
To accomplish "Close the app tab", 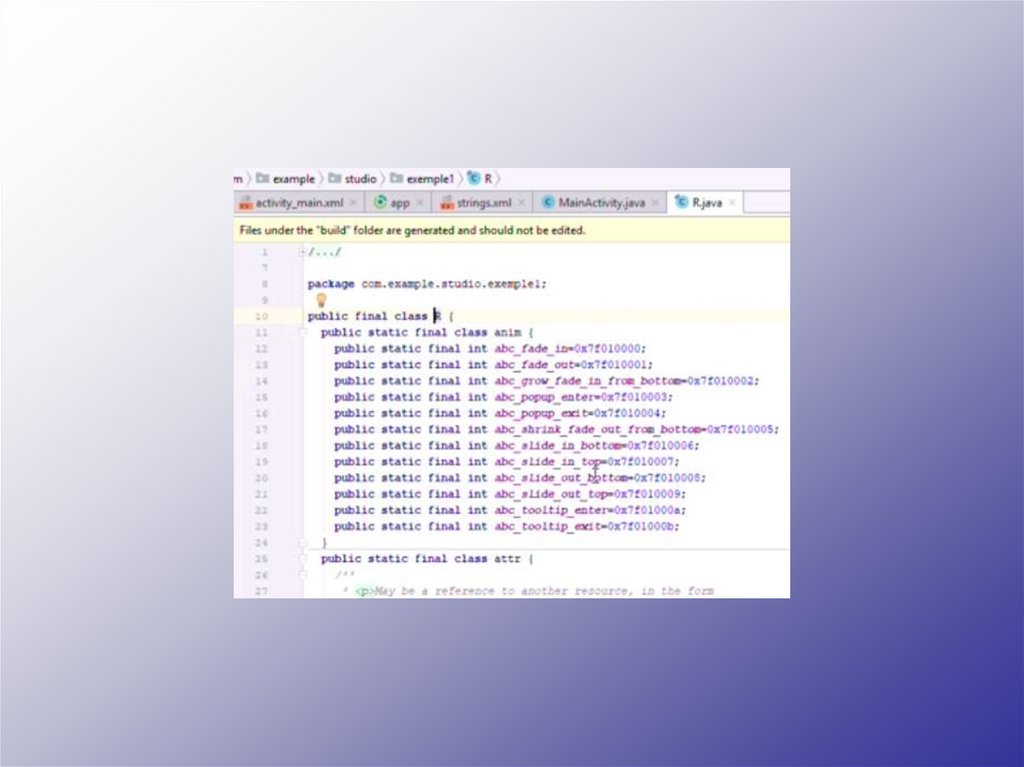I will coord(420,203).
